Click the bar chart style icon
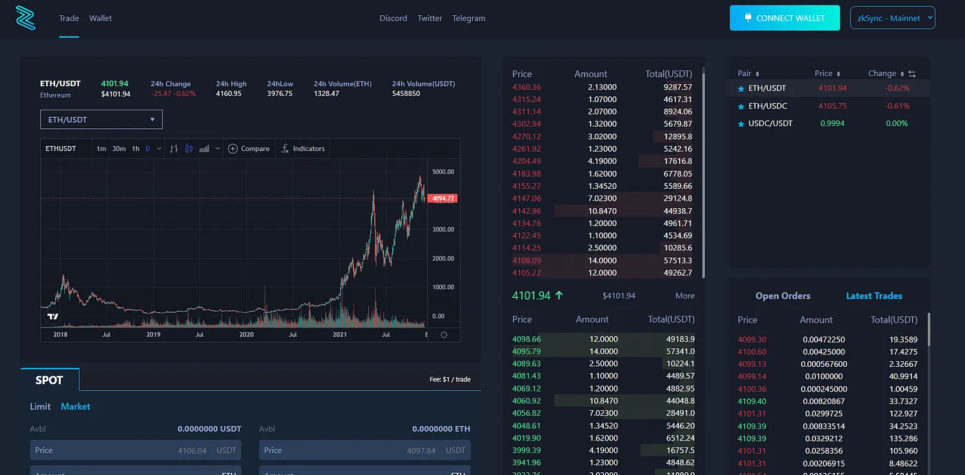The image size is (965, 475). 174,149
